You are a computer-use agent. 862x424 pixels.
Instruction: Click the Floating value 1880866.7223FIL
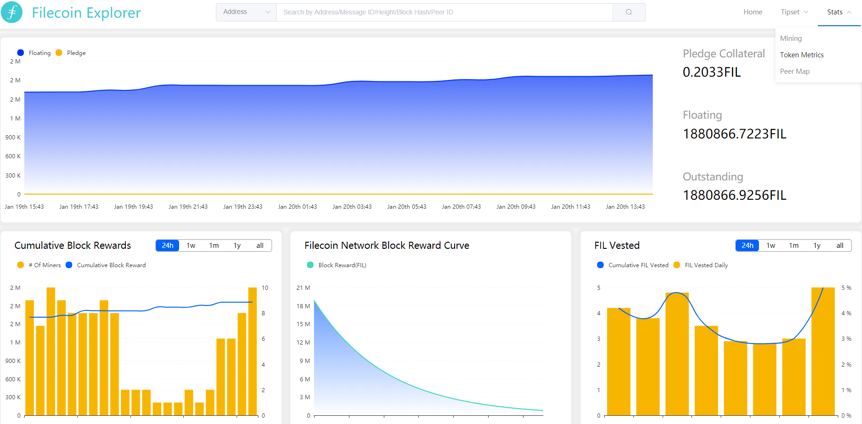[x=734, y=134]
